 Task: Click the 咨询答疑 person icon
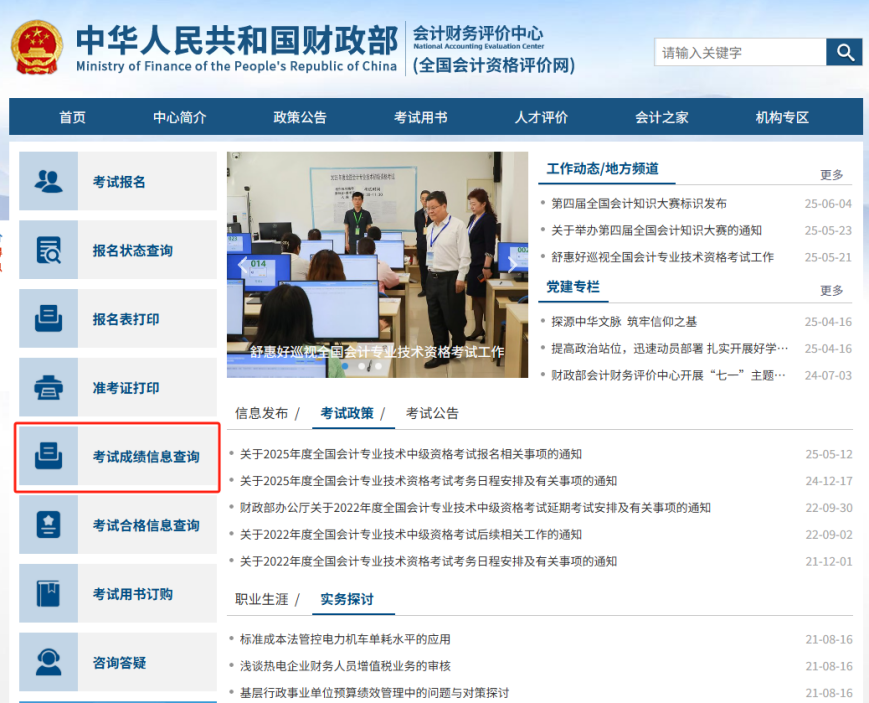tap(49, 662)
